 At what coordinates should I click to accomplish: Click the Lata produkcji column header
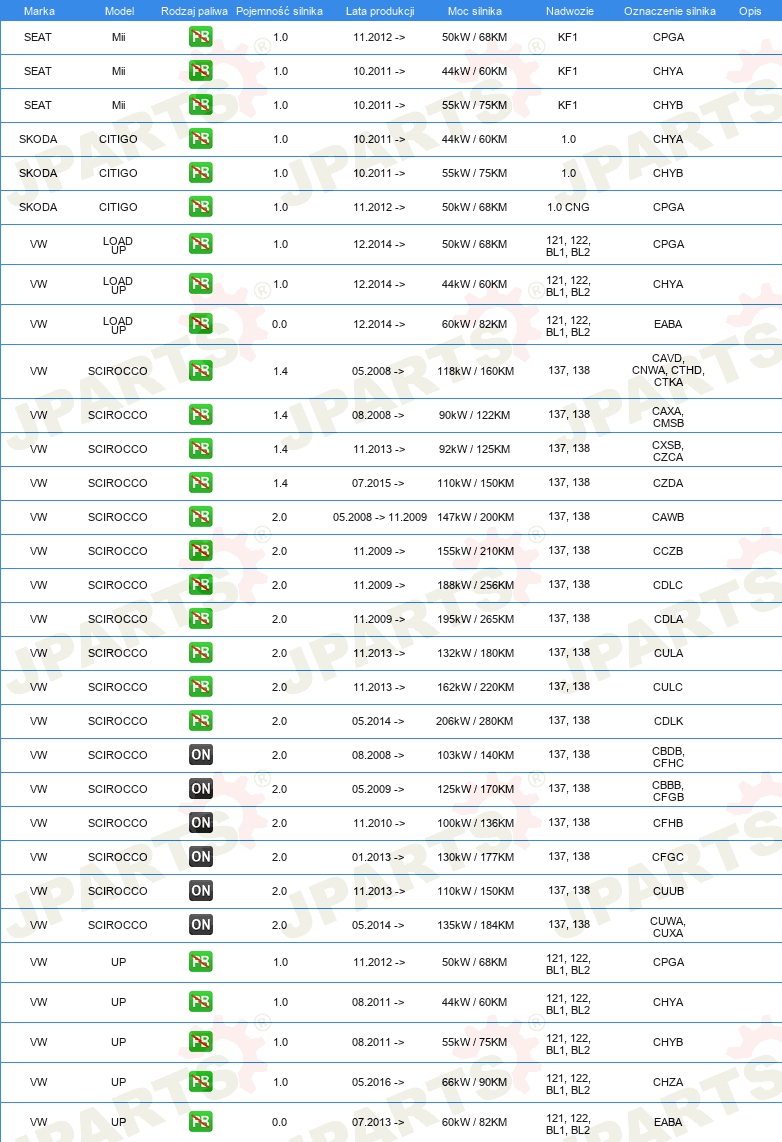tap(380, 11)
